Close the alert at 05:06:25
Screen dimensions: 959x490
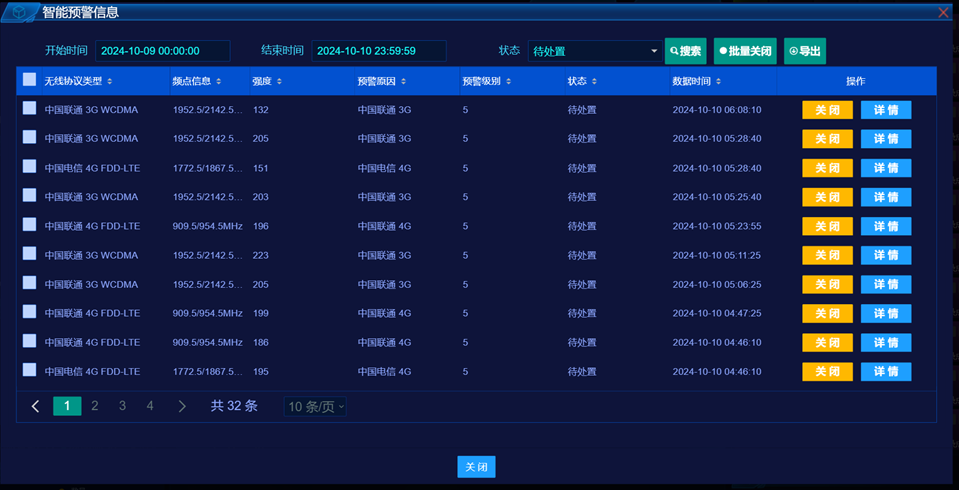point(828,284)
